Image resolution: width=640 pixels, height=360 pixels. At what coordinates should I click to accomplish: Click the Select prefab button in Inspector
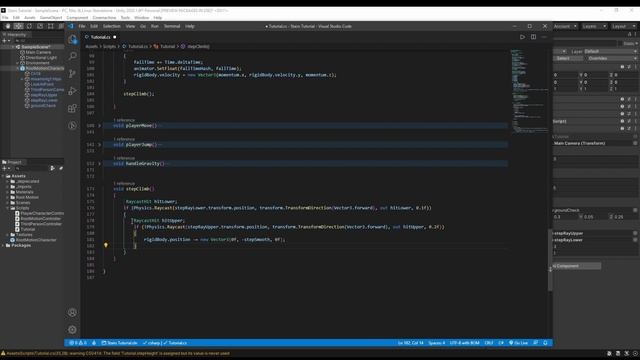568,58
